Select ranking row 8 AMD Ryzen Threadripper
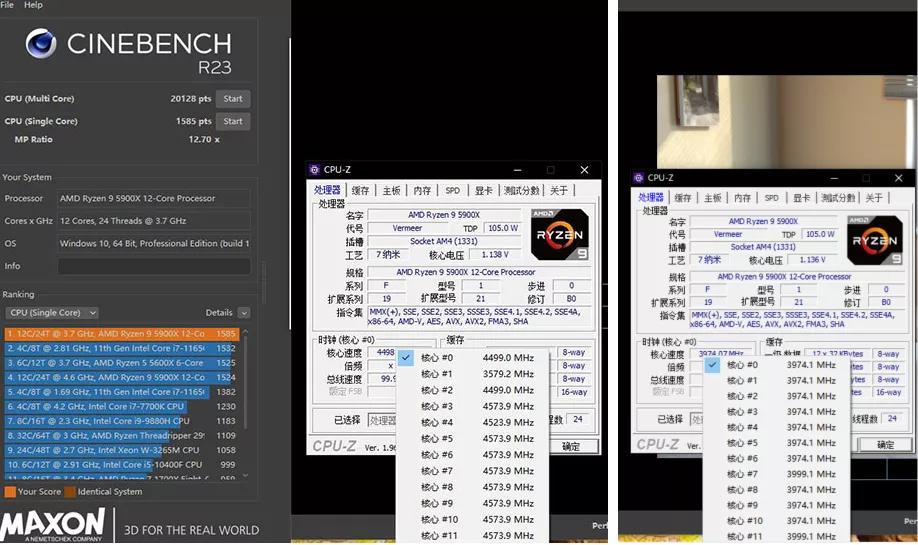Image resolution: width=918 pixels, height=545 pixels. pyautogui.click(x=121, y=436)
